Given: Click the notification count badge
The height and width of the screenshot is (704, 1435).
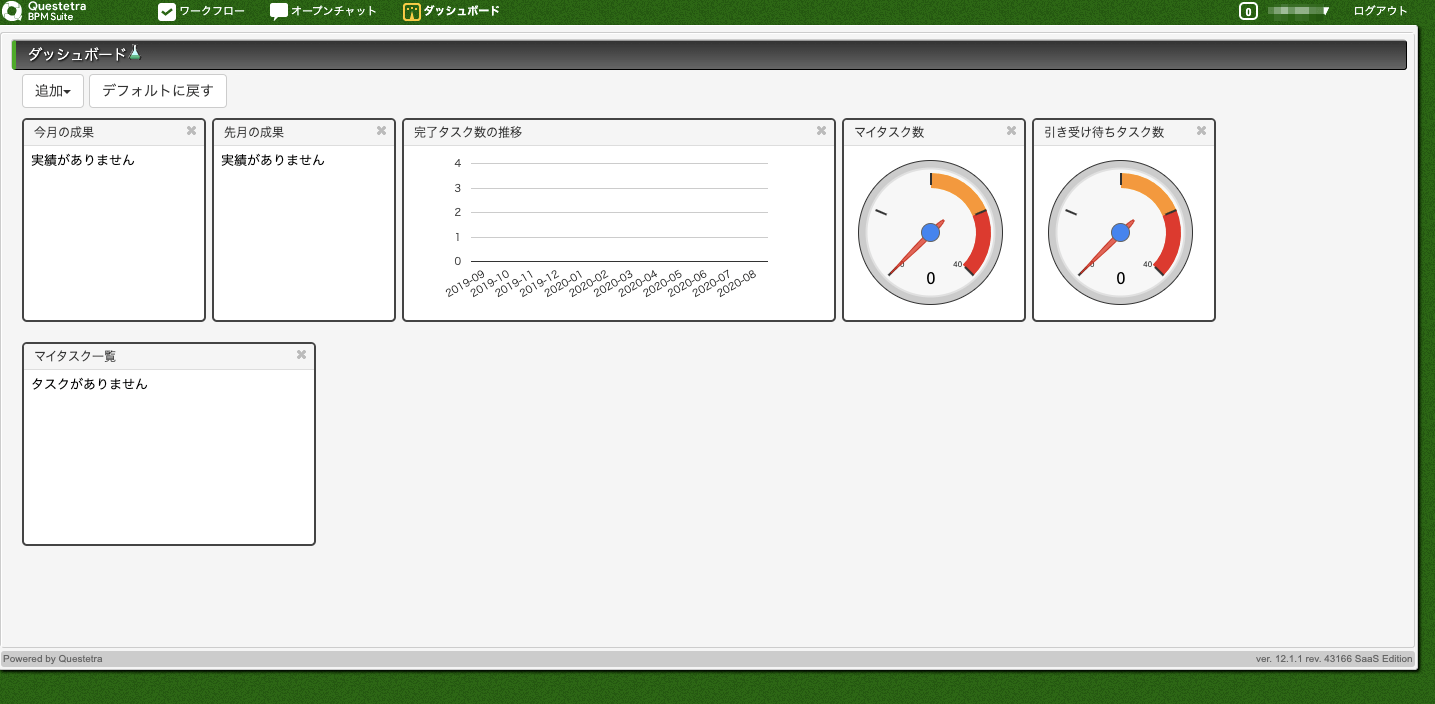Looking at the screenshot, I should (x=1247, y=12).
